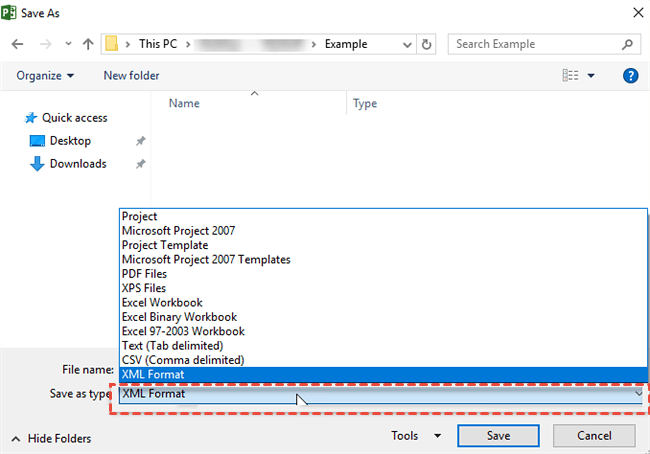Open the recent locations chevron
This screenshot has height=454, width=650.
(68, 44)
